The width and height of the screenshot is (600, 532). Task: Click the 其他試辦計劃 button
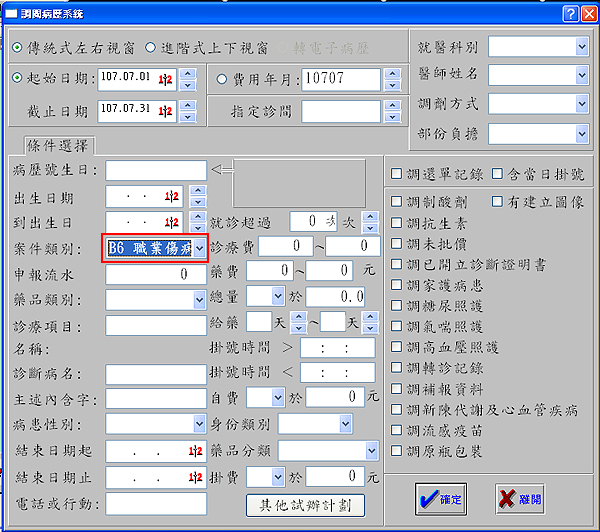tap(305, 505)
